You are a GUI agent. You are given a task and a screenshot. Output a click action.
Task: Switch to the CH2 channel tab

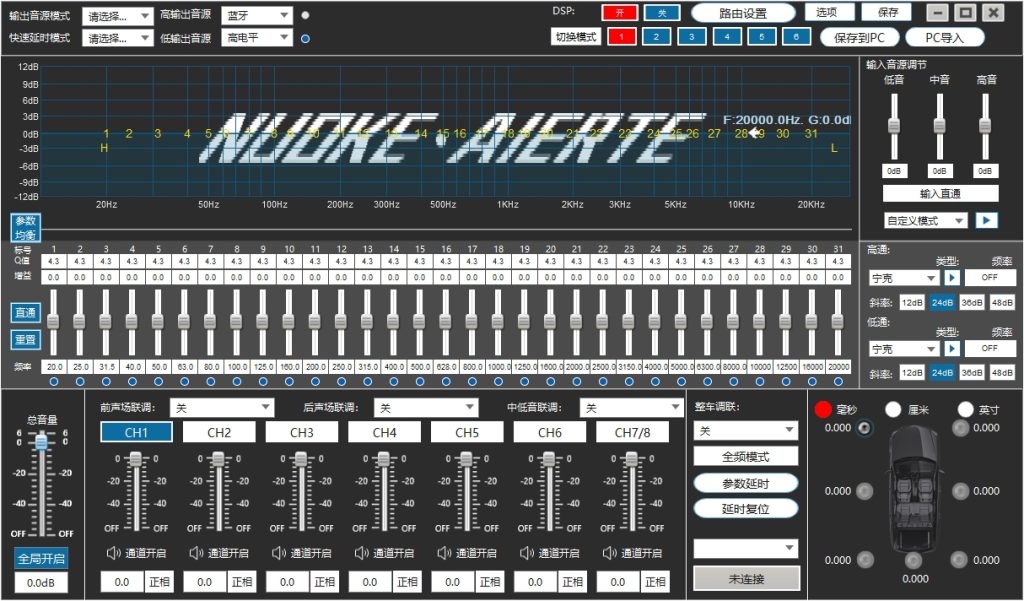point(219,432)
